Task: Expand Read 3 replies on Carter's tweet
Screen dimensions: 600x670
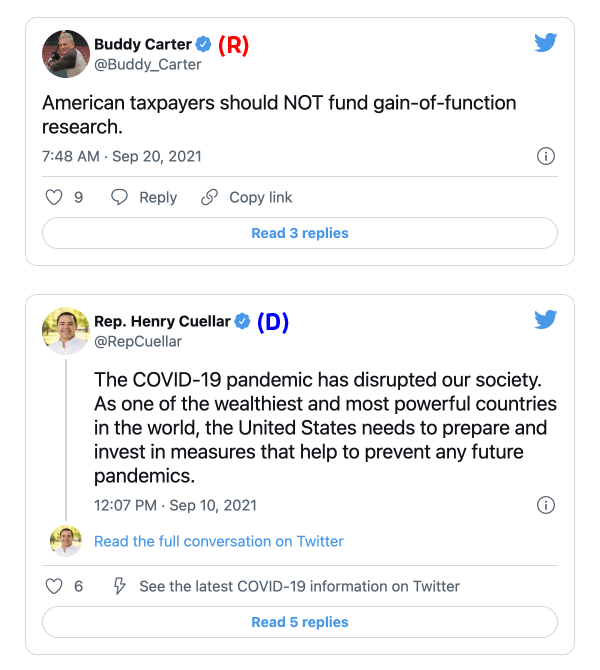Action: [300, 233]
